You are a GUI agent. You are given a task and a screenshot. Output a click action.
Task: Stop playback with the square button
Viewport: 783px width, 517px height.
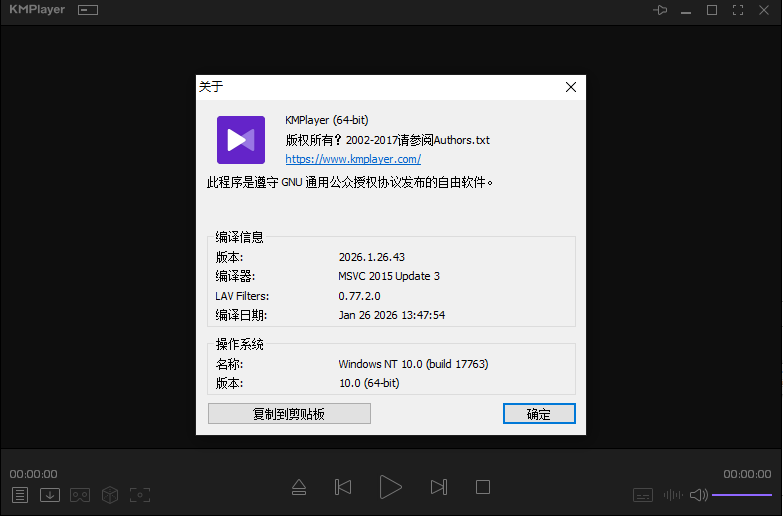[483, 487]
